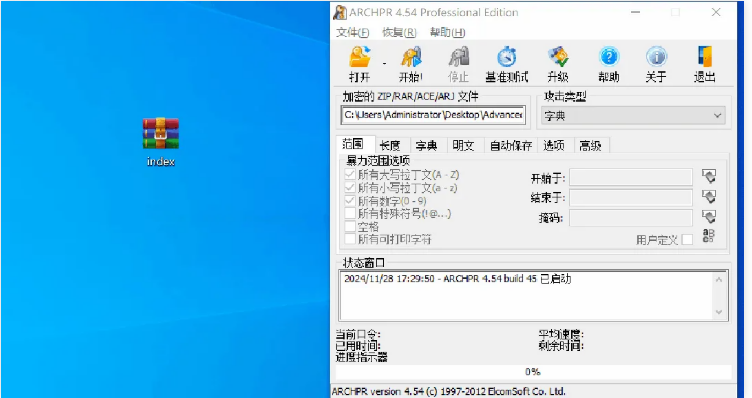The width and height of the screenshot is (752, 398).
Task: Minimize the ARCHPR window
Action: [x=636, y=12]
